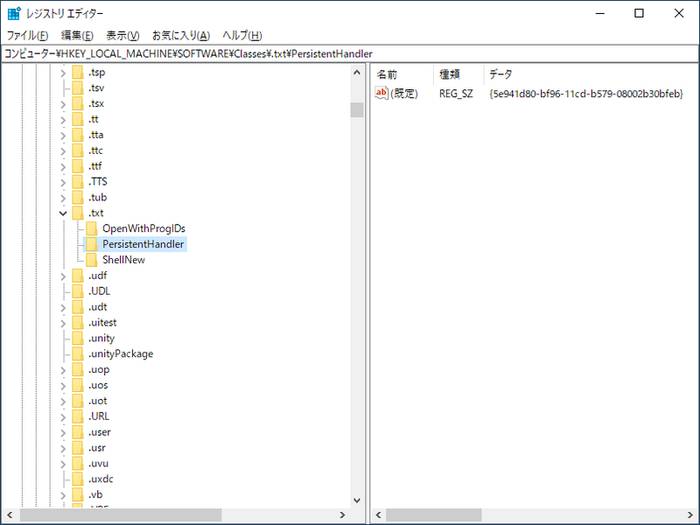Expand the .tub key
The height and width of the screenshot is (525, 700).
[x=63, y=198]
